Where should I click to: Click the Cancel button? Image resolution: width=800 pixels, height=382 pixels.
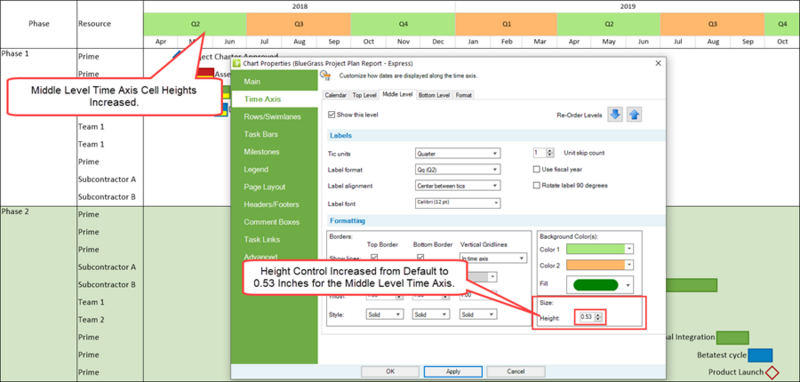516,372
